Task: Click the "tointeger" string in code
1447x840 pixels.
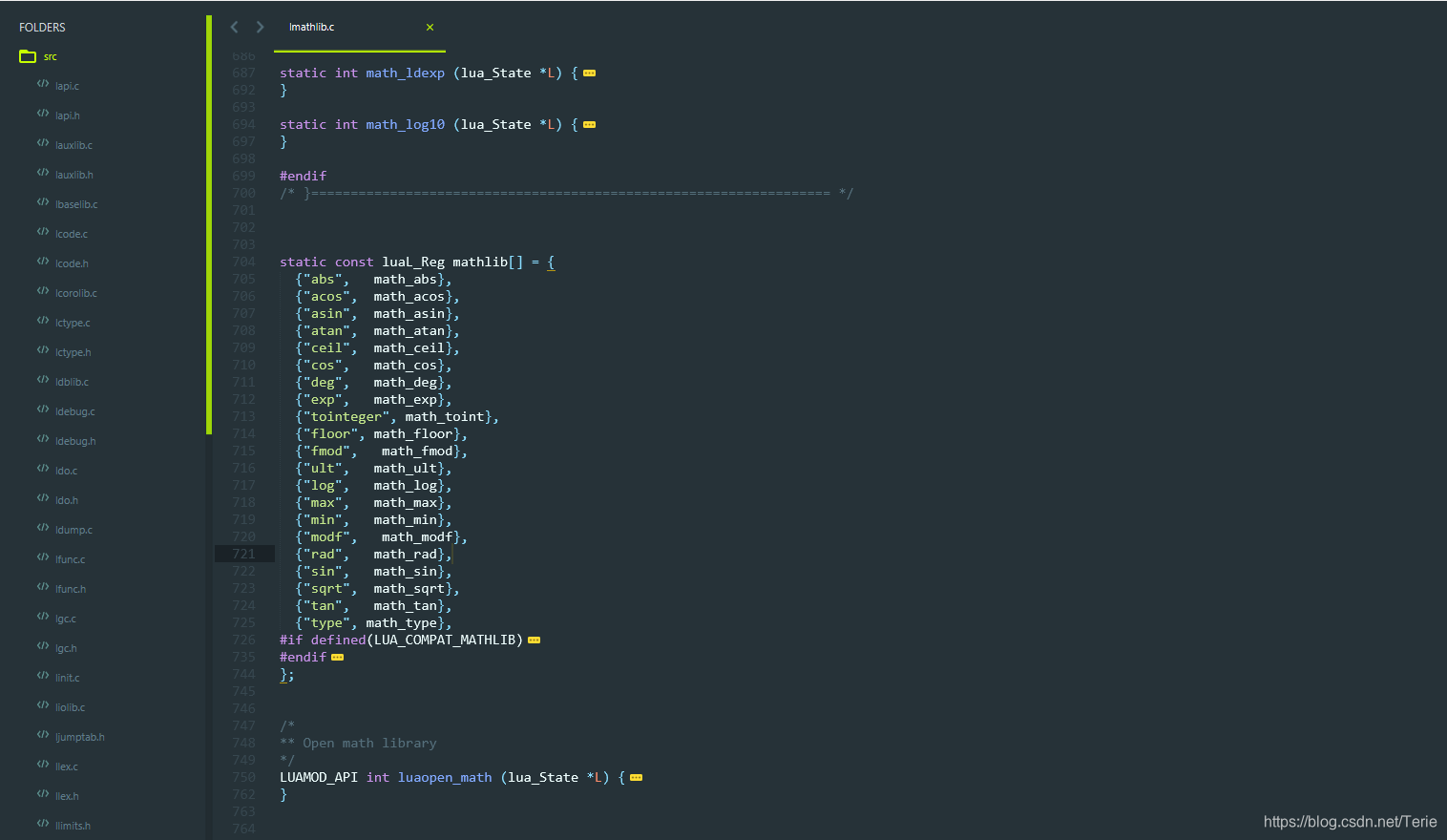Action: (346, 416)
